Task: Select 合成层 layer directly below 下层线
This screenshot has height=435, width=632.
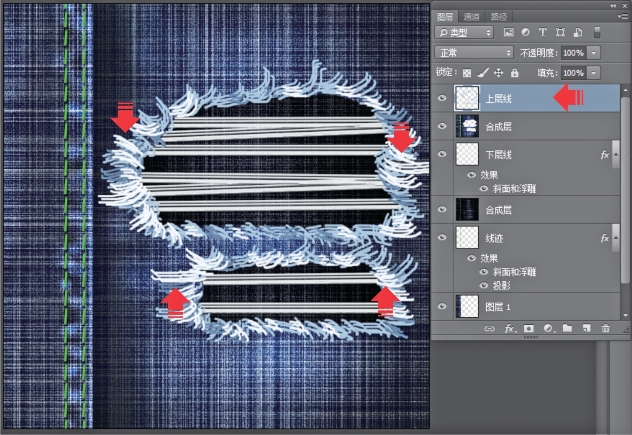Action: (499, 210)
